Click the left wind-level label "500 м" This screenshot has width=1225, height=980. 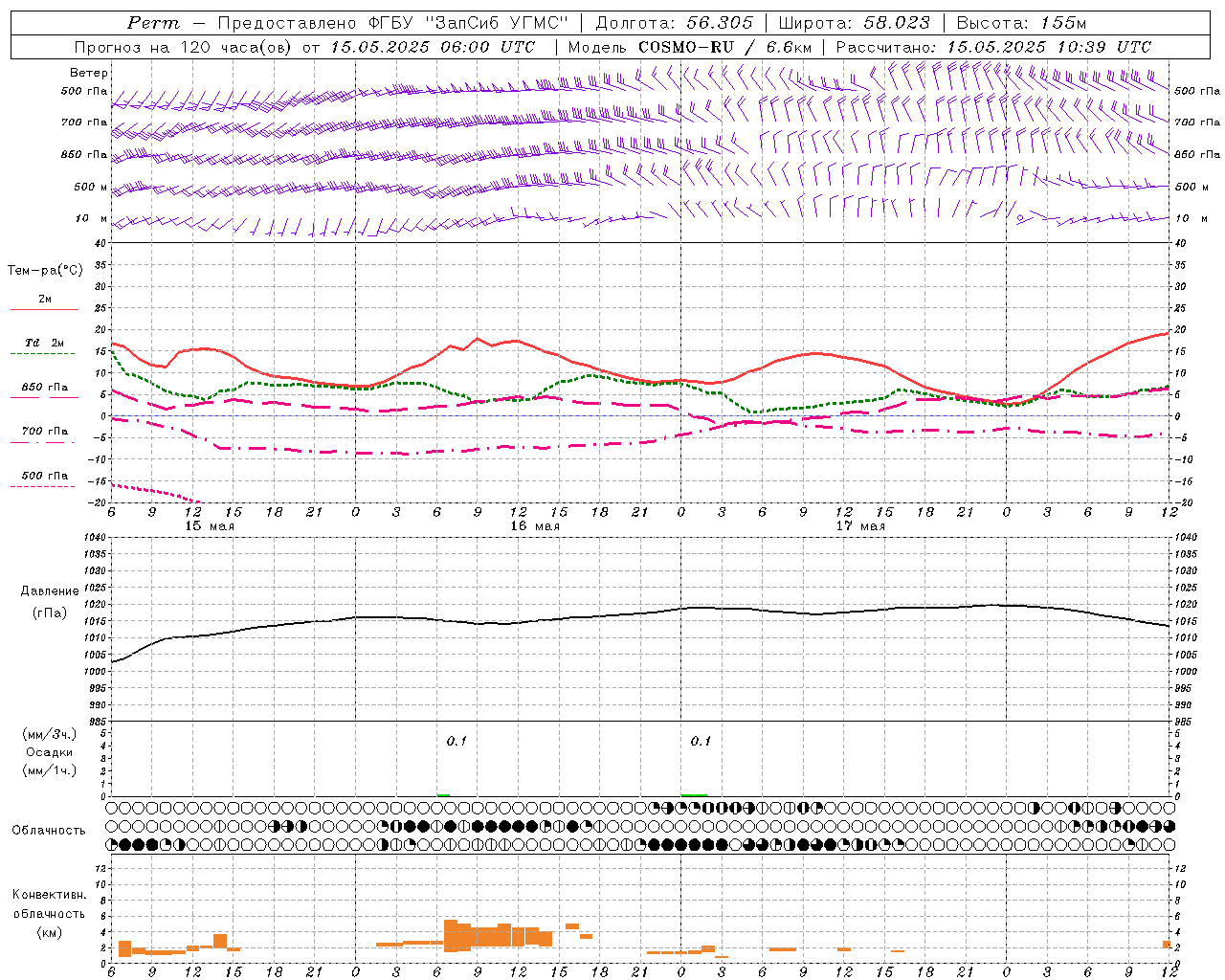pyautogui.click(x=91, y=187)
